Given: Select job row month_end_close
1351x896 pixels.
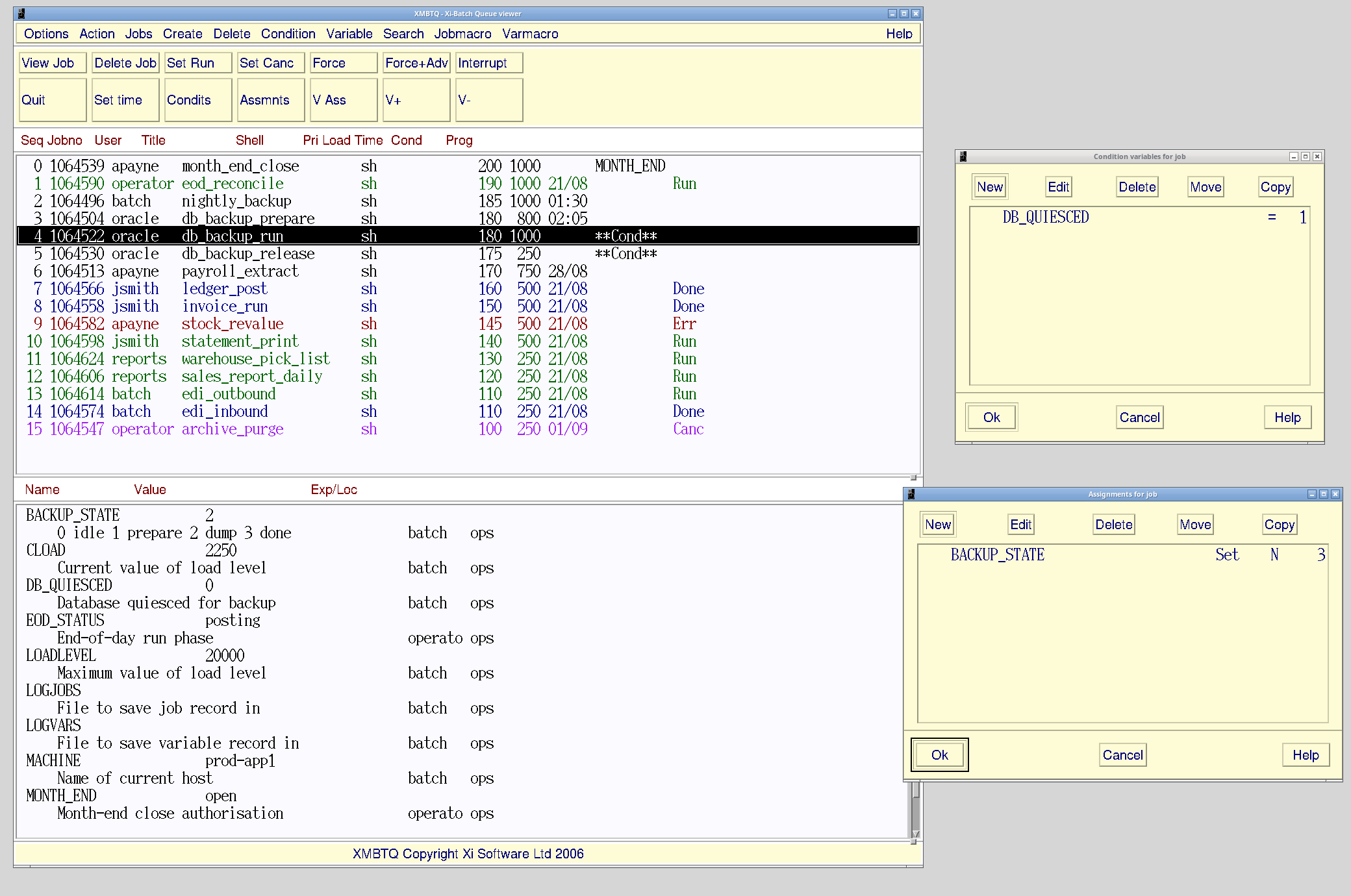Looking at the screenshot, I should (468, 166).
